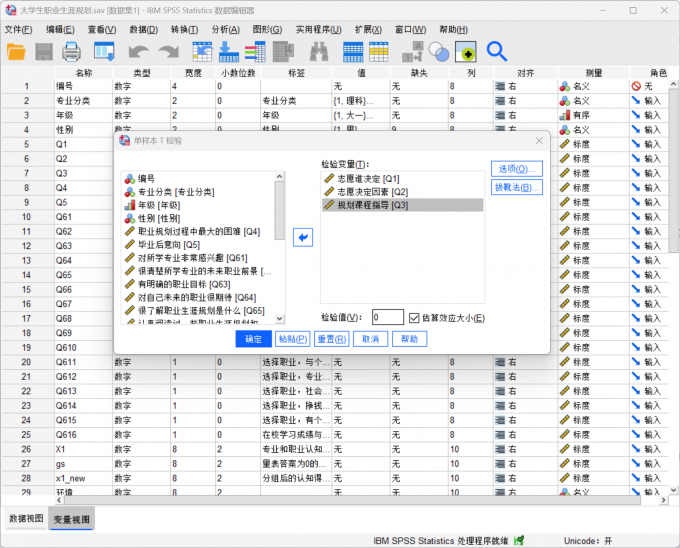Click ordinal measure icon for 年级 row
Image resolution: width=680 pixels, height=548 pixels.
564,116
